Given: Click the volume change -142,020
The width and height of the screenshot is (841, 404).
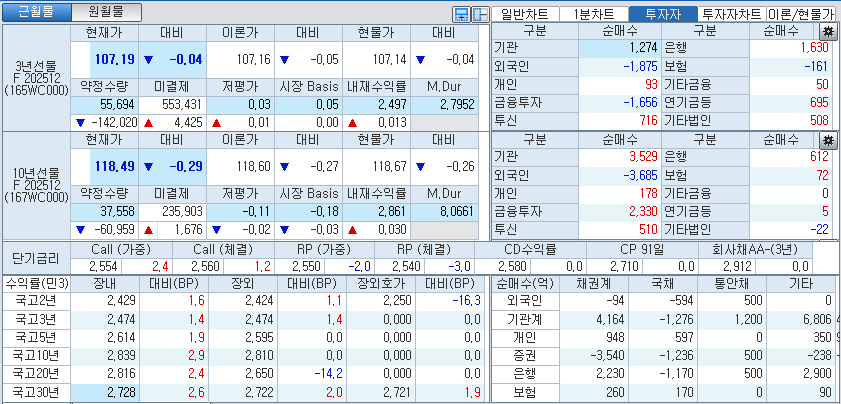Looking at the screenshot, I should click(x=113, y=123).
